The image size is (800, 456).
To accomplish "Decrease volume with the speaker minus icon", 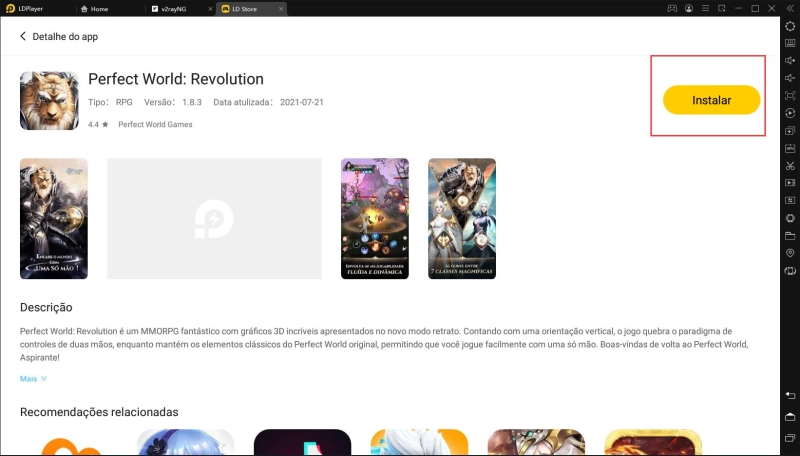I will 790,78.
